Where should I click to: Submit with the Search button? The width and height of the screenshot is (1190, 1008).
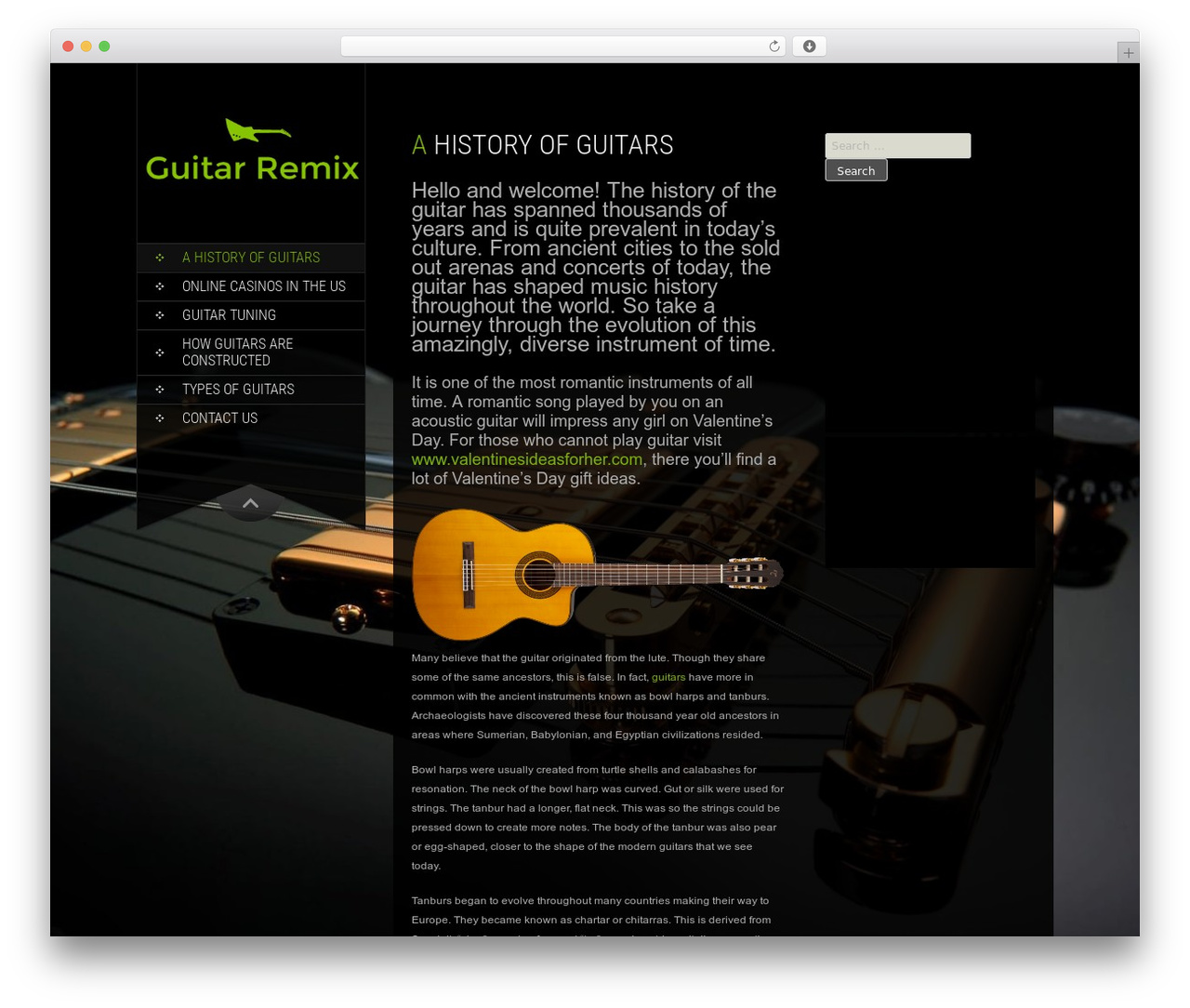pos(856,170)
